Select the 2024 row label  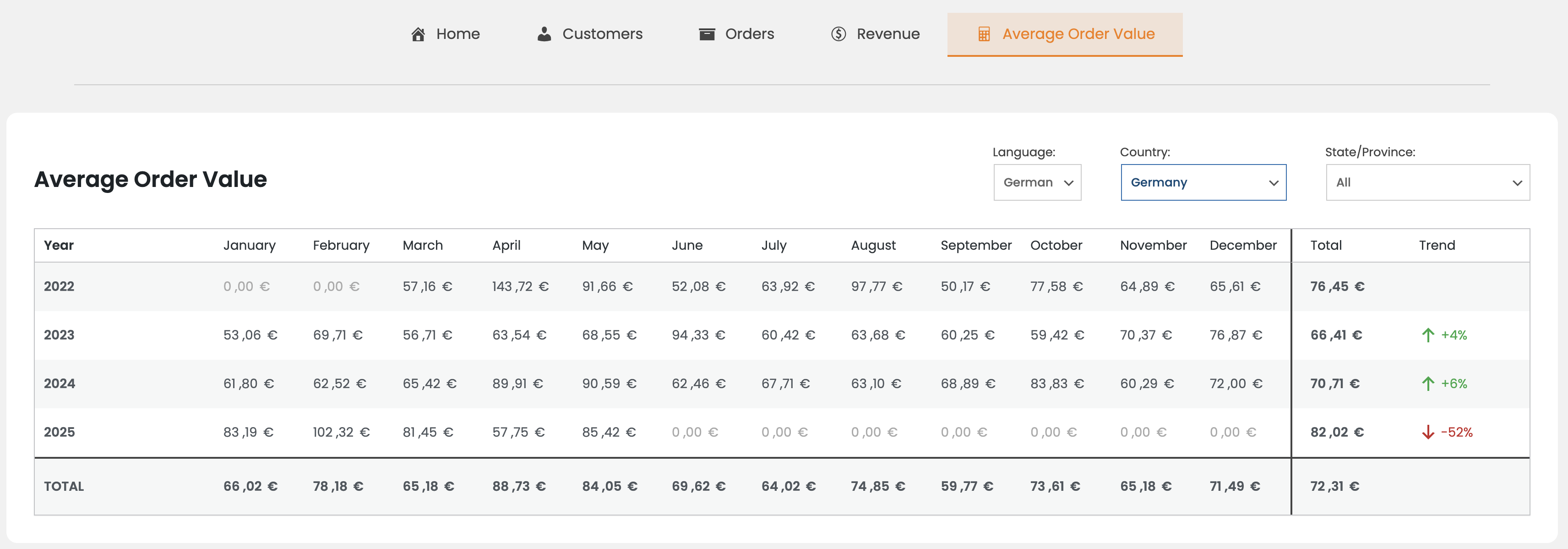click(x=59, y=384)
